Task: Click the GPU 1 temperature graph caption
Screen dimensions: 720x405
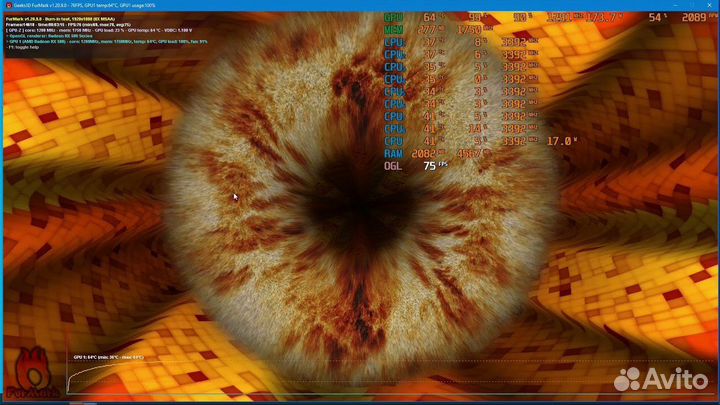Action: click(x=108, y=357)
